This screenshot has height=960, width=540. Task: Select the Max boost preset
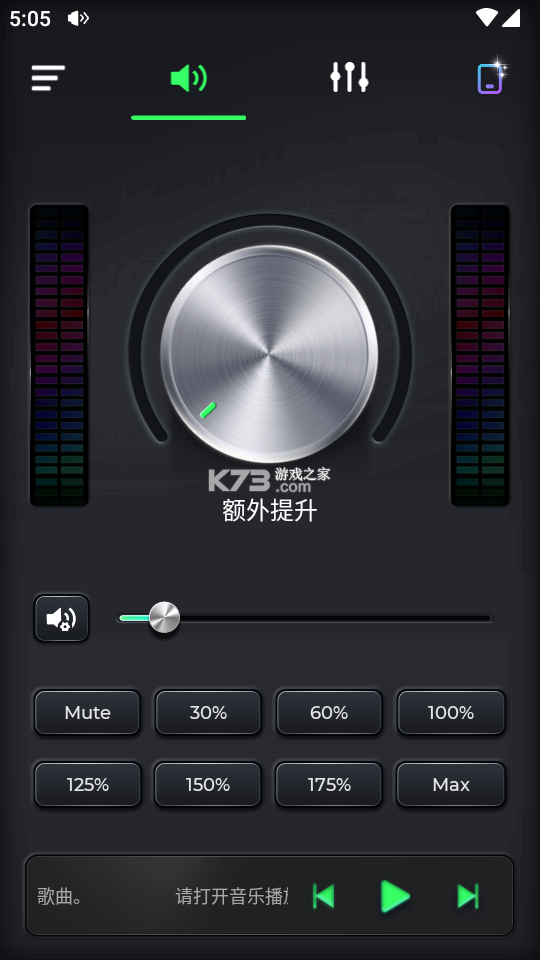click(x=451, y=784)
